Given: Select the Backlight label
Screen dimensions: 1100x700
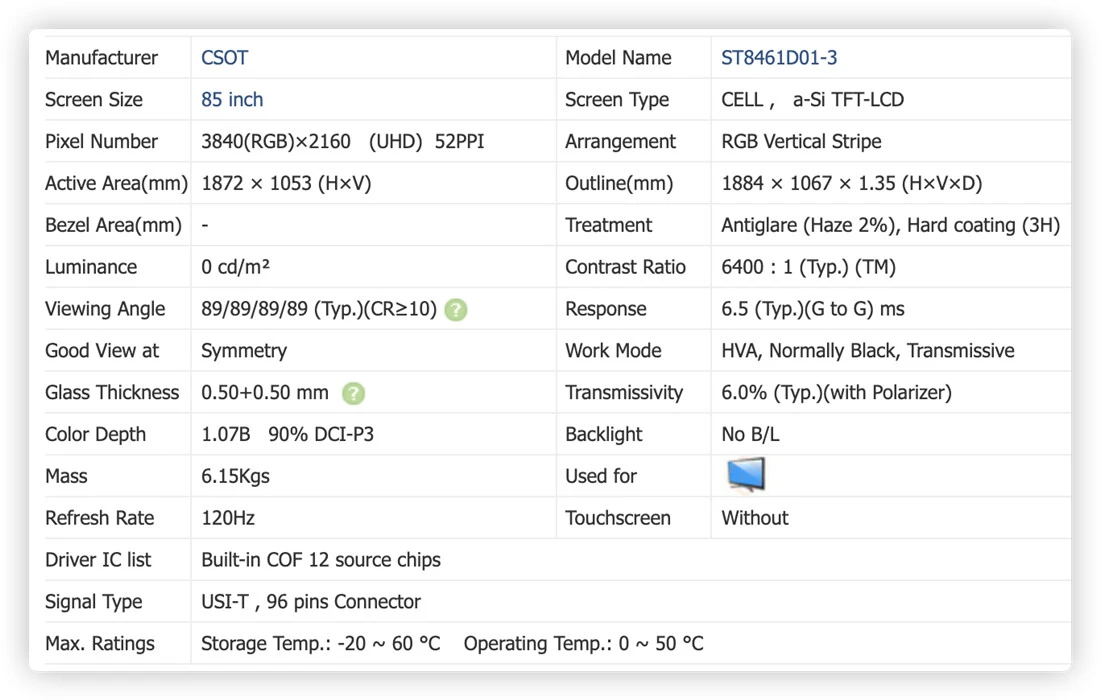Looking at the screenshot, I should click(603, 435).
